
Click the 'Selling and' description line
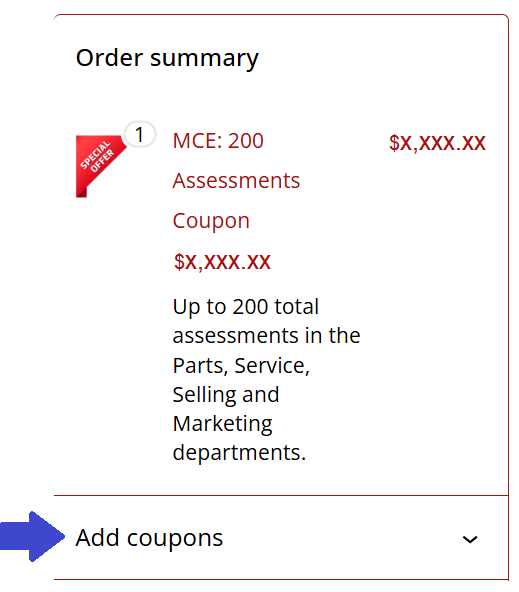point(226,395)
